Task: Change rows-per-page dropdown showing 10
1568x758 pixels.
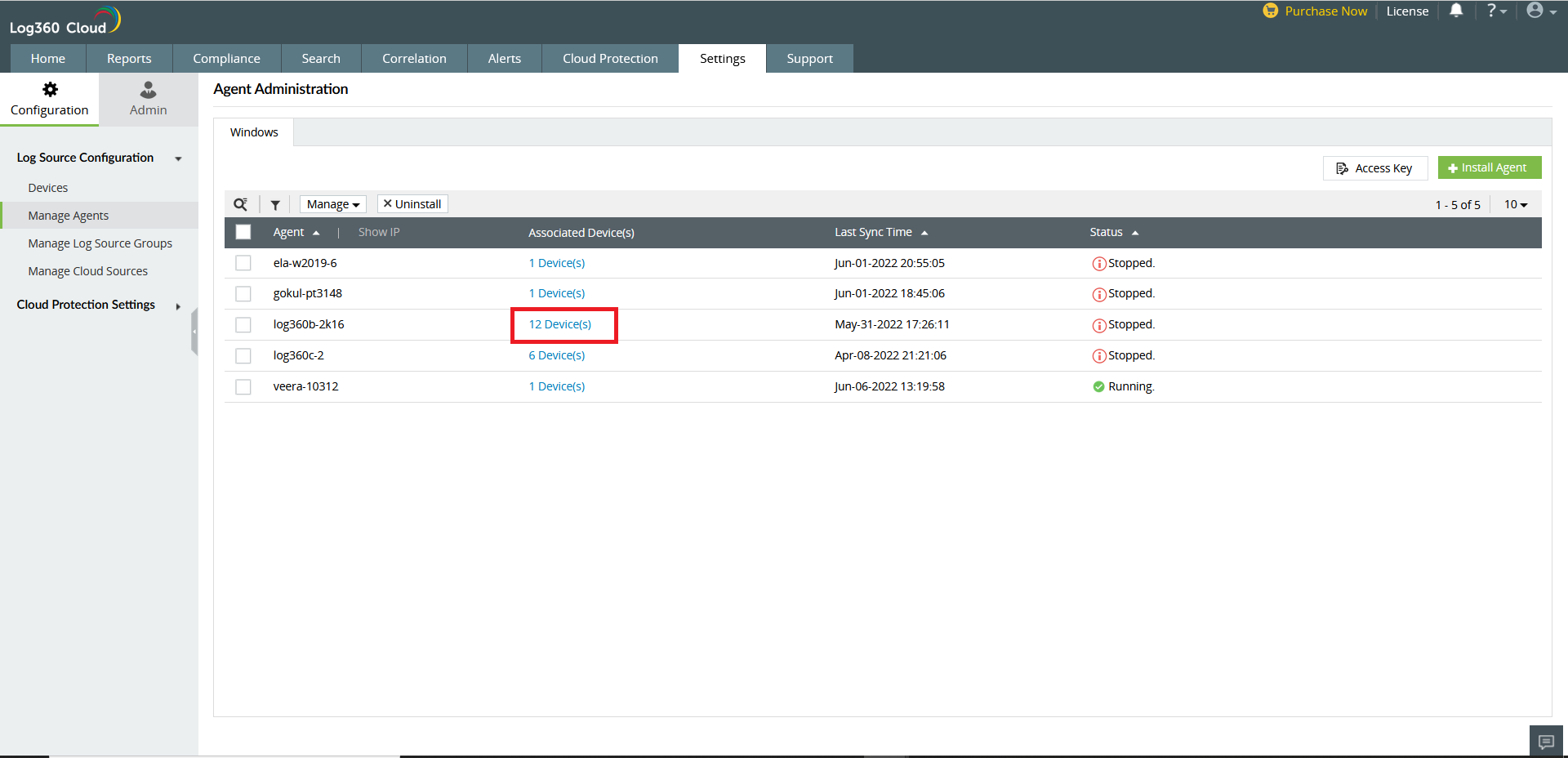Action: [x=1516, y=204]
